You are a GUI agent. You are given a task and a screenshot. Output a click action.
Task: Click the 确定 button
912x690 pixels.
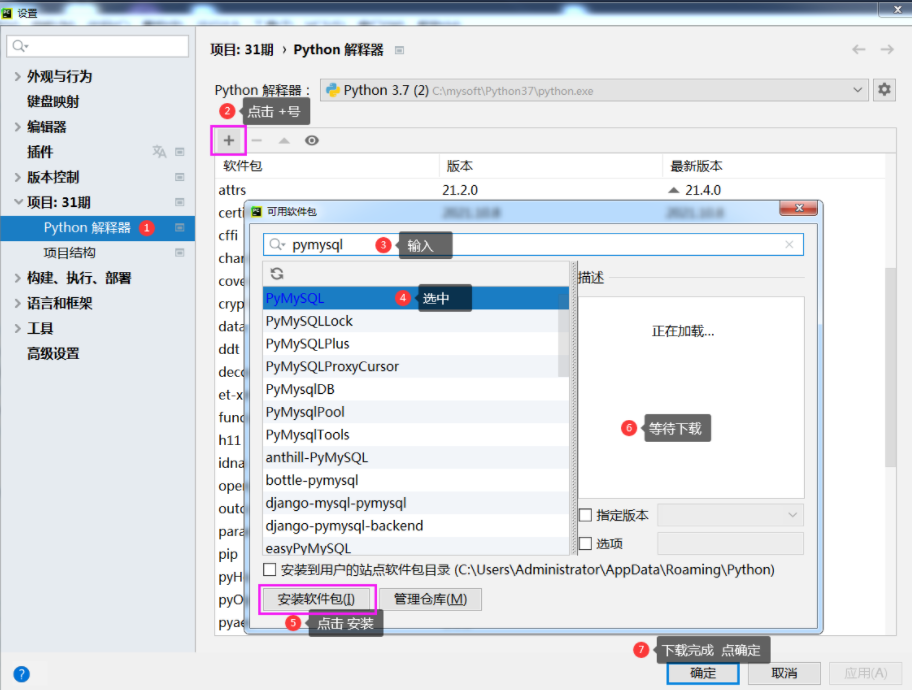pyautogui.click(x=703, y=673)
